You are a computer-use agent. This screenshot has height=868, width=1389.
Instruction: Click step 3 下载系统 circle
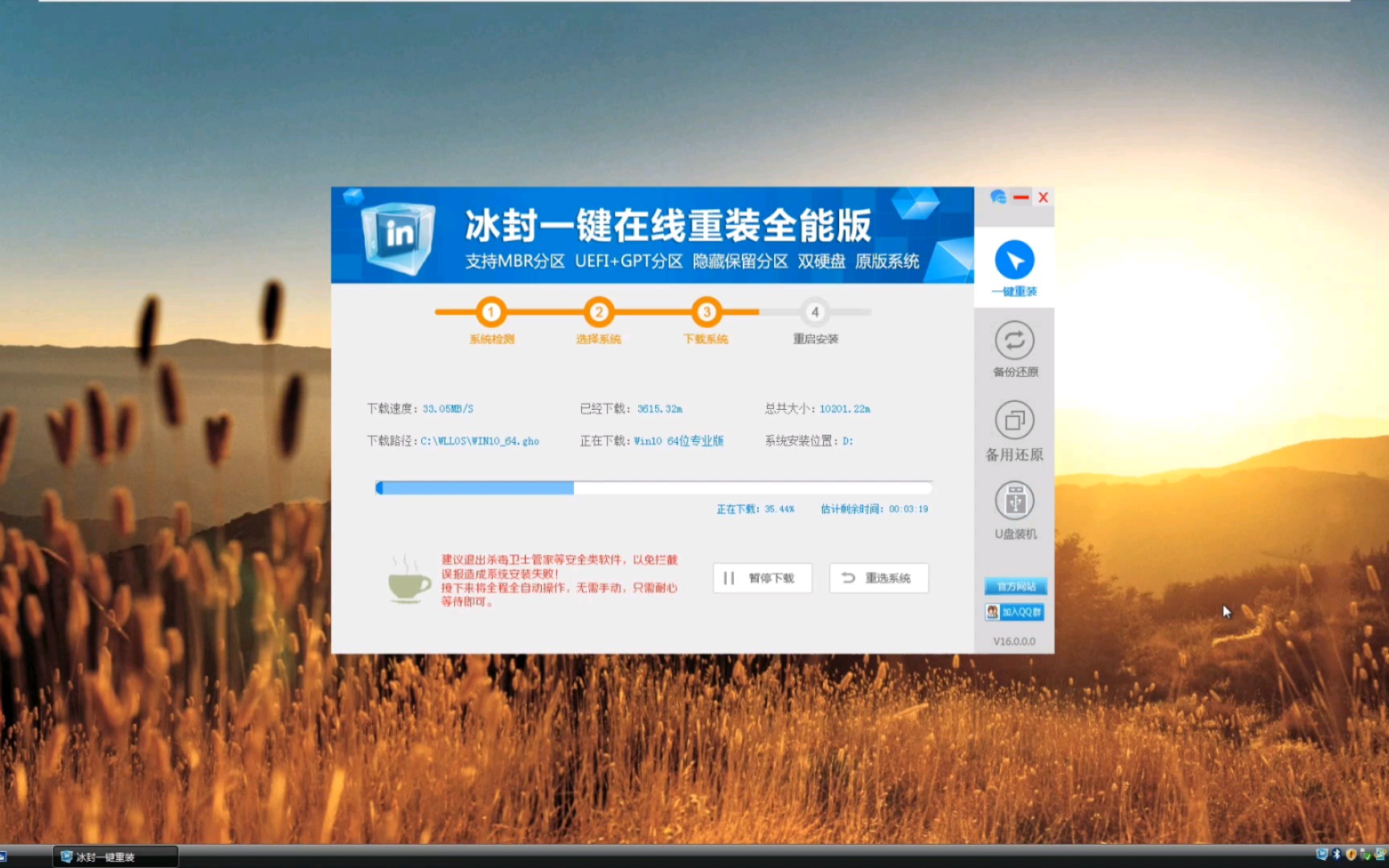pos(706,312)
